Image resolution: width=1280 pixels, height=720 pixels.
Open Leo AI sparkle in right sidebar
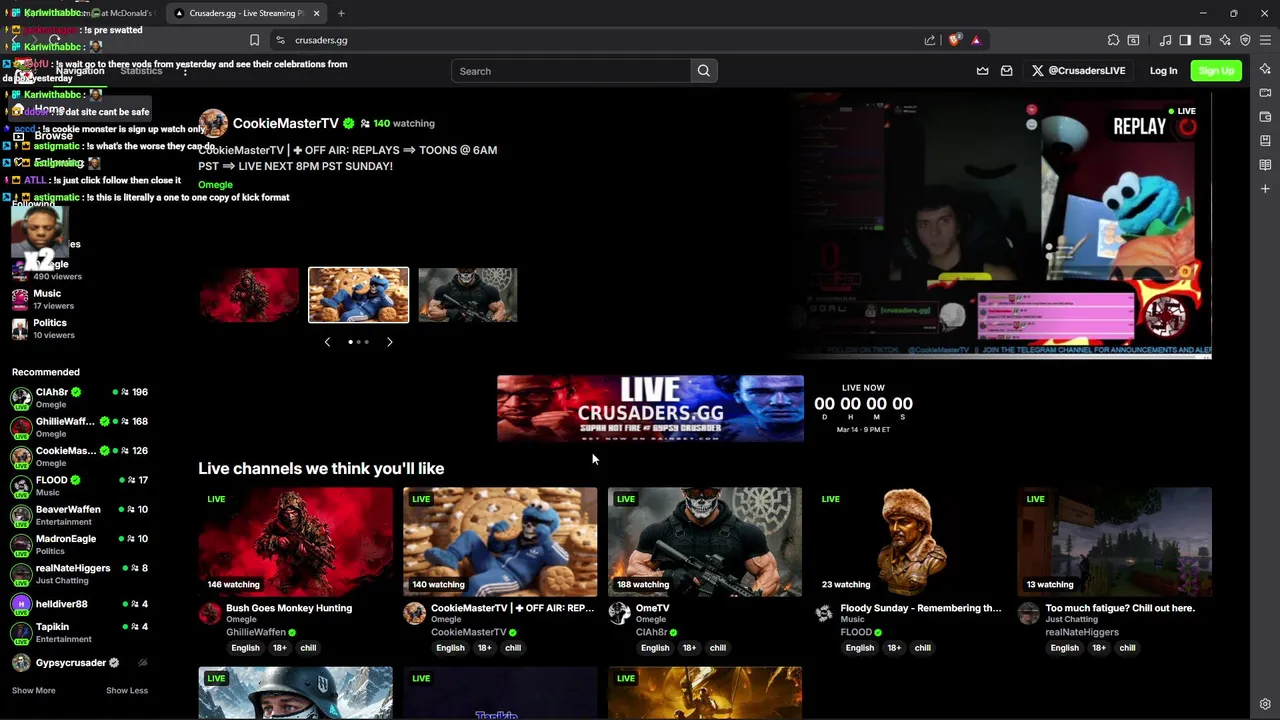[x=1265, y=69]
